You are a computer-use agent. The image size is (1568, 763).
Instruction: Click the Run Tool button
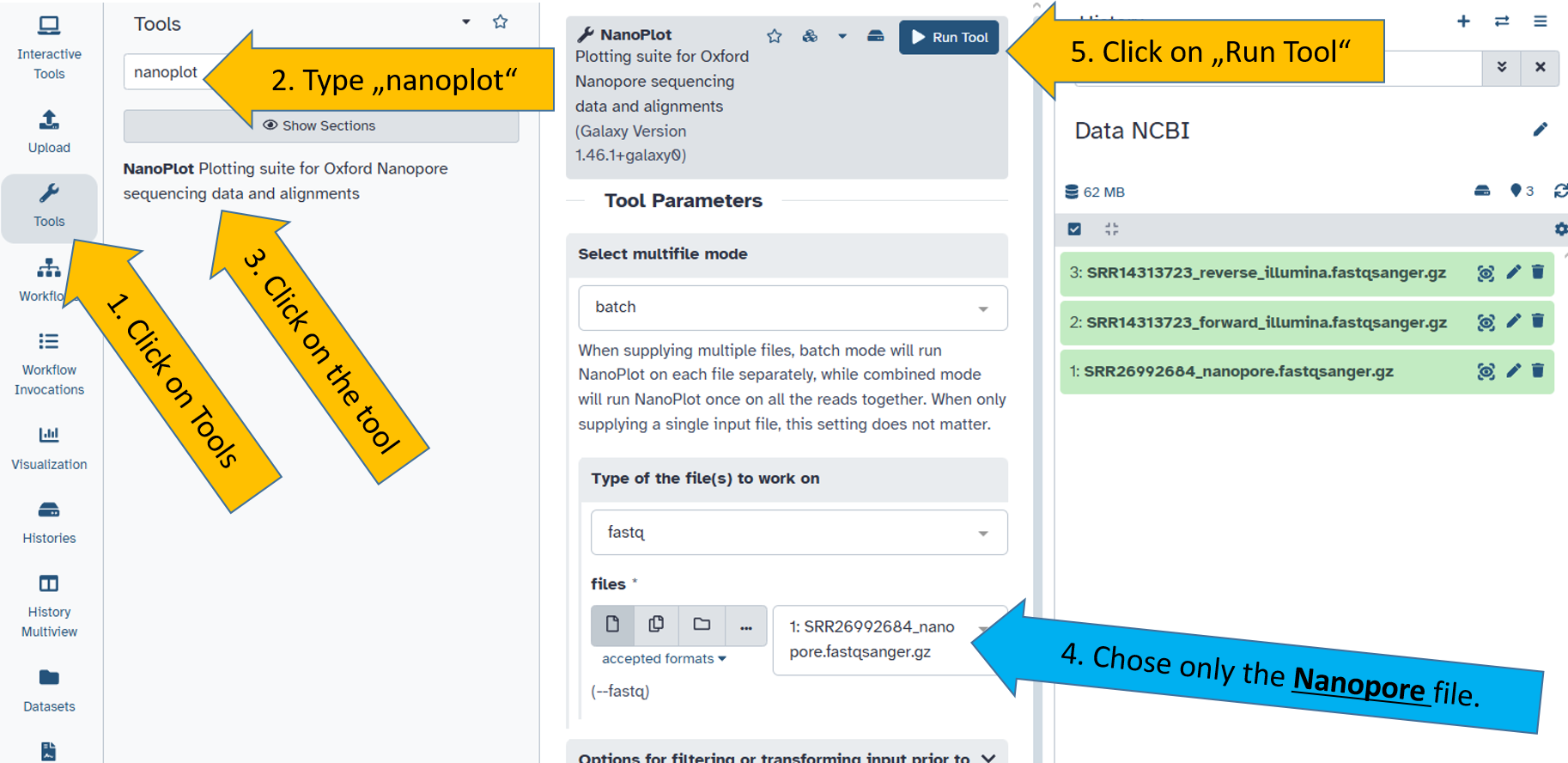pos(949,37)
